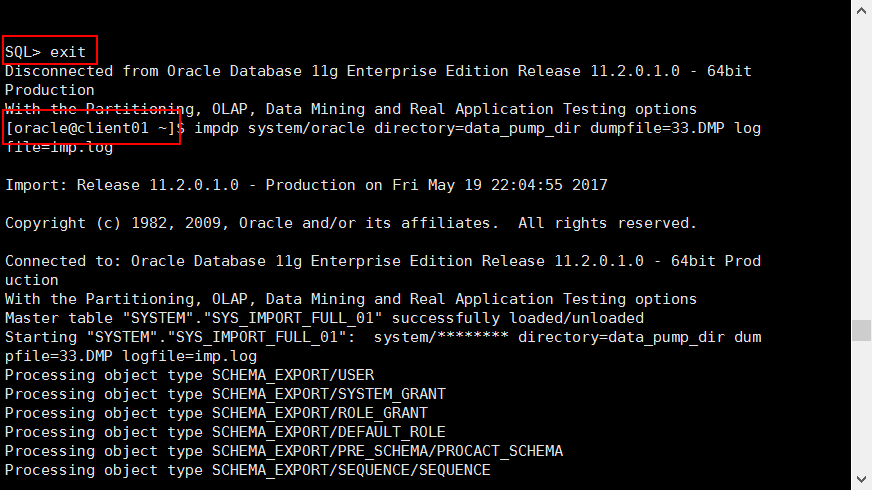Click the '[oracle@client01 ~]$' prompt text
The height and width of the screenshot is (490, 872).
[95, 128]
